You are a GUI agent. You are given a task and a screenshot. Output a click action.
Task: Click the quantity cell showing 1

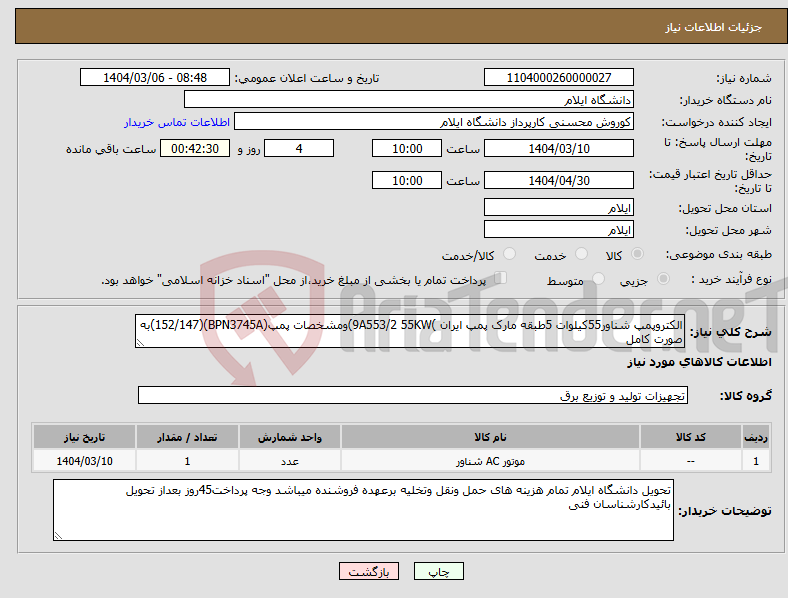coord(187,461)
